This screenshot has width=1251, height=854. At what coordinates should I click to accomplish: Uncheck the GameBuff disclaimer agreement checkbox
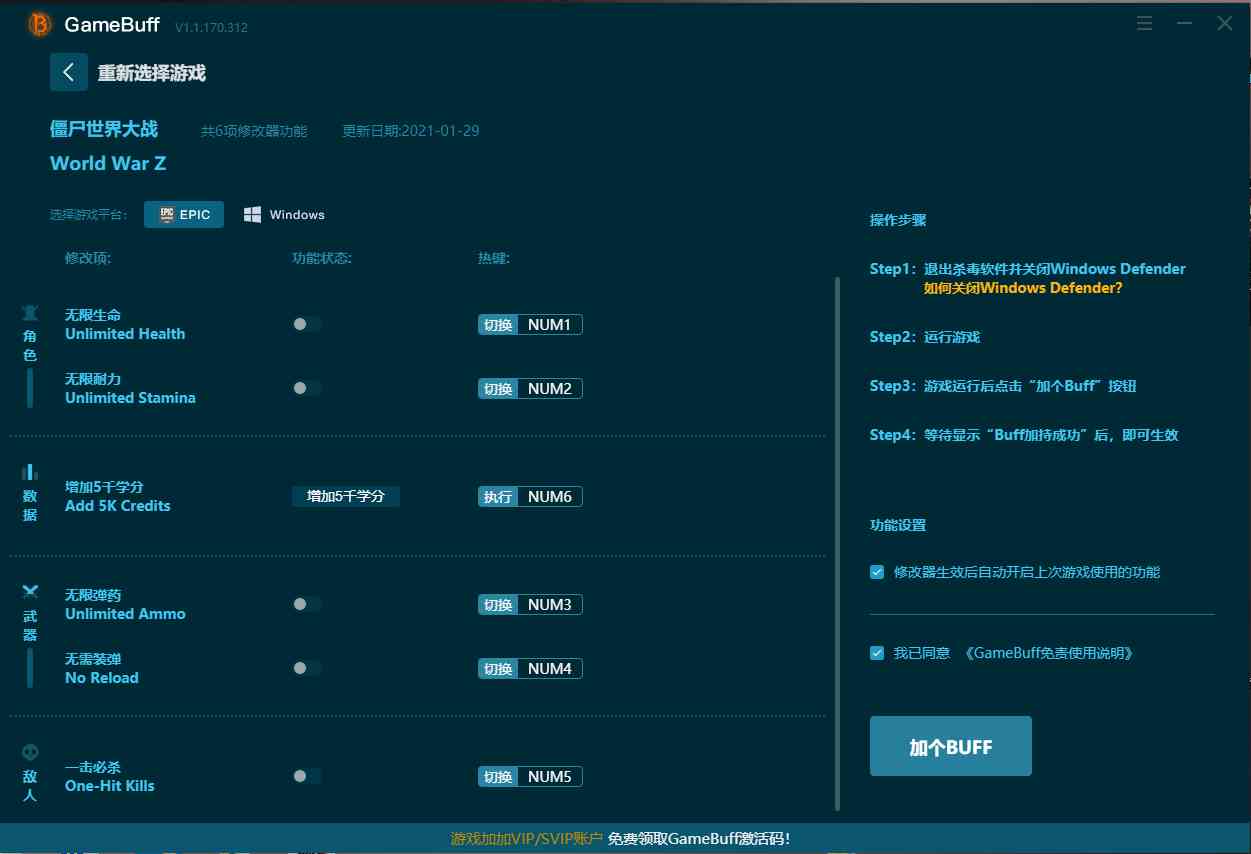click(877, 653)
